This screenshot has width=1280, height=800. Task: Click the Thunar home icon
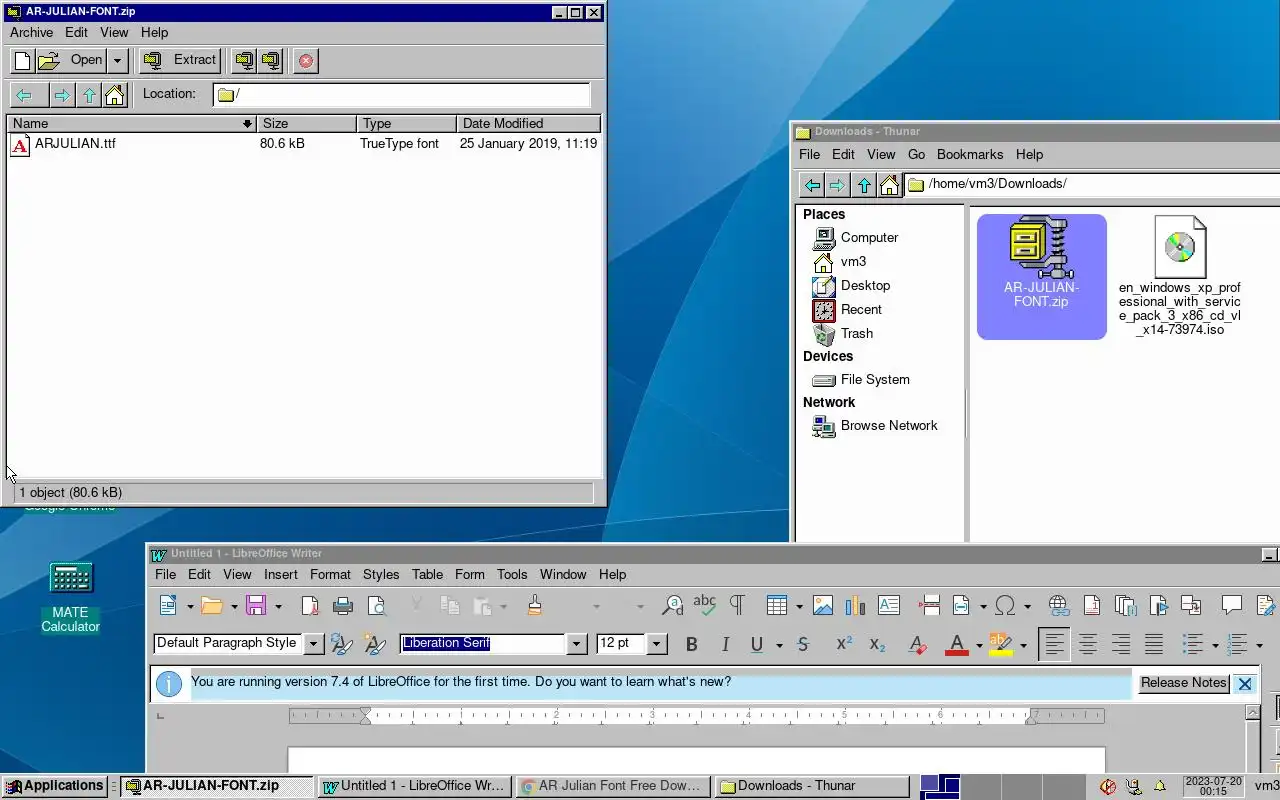coord(889,185)
